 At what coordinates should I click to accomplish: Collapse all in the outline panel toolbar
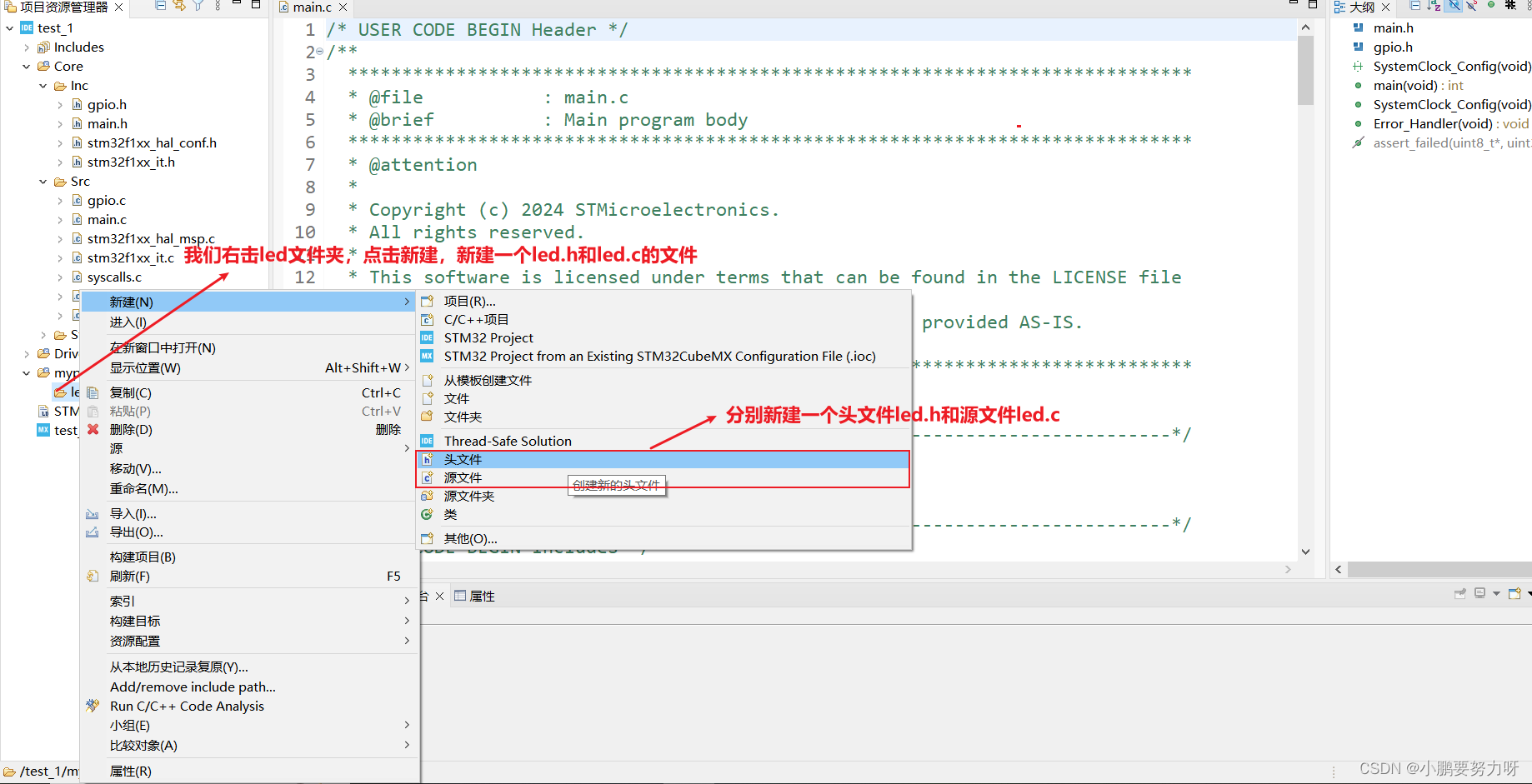[1414, 6]
